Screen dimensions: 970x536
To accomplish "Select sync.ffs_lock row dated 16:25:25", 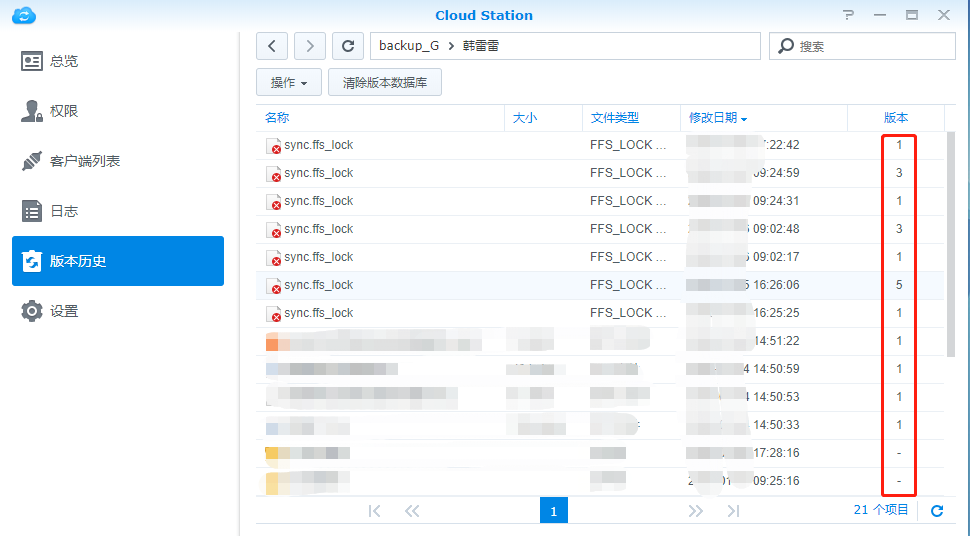I will tap(600, 313).
